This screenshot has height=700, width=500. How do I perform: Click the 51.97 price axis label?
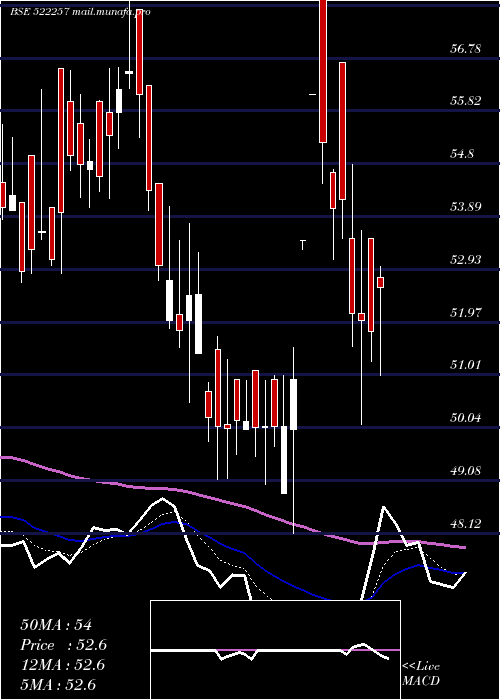coord(466,312)
